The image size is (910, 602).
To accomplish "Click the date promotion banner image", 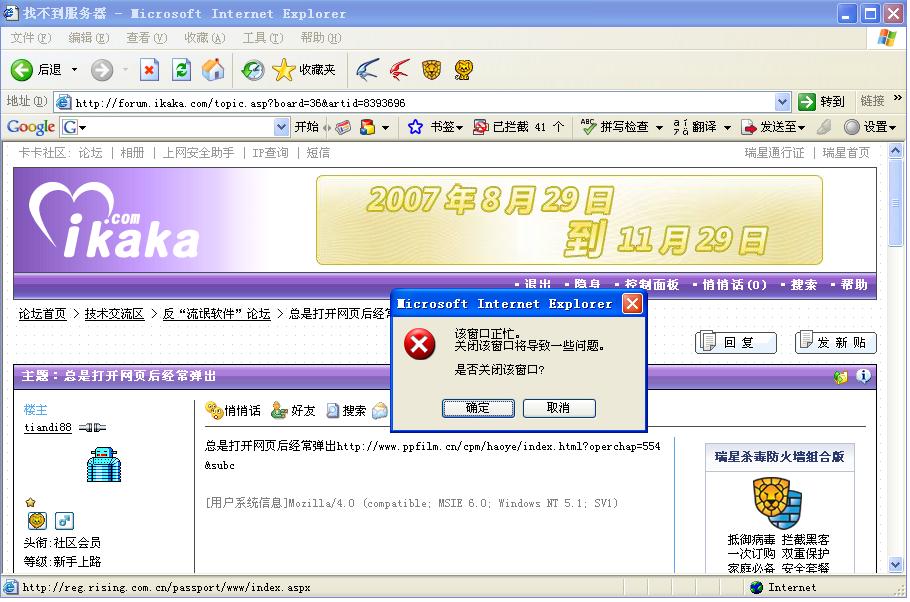I will pos(569,220).
